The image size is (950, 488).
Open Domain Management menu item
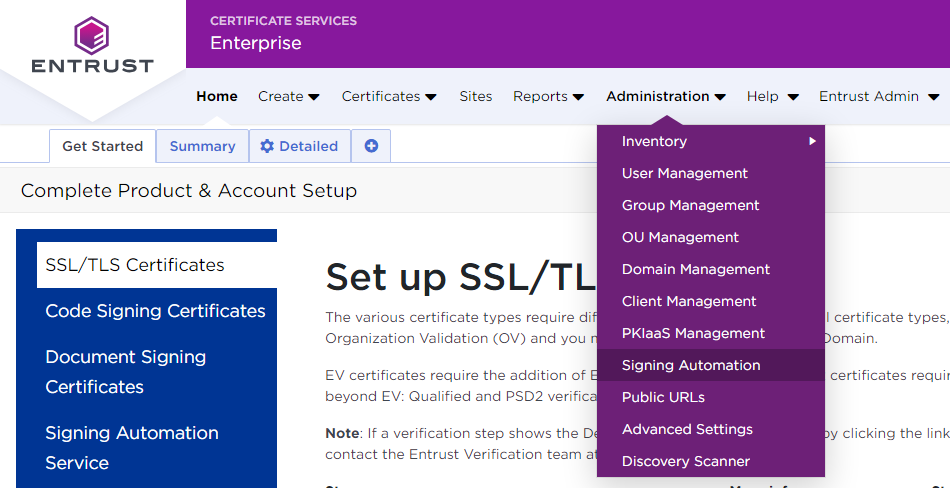click(695, 269)
